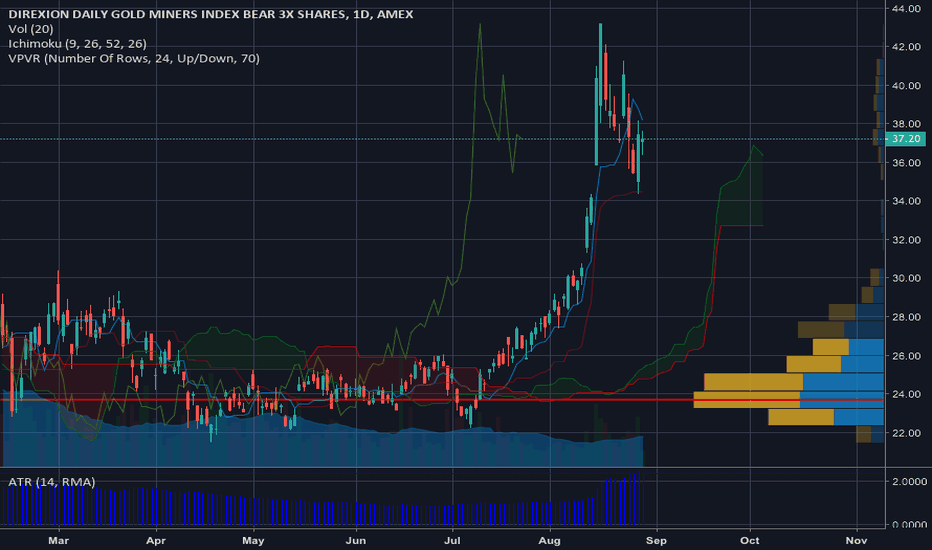
Task: Click the Oct label on time axis
Action: [x=750, y=540]
